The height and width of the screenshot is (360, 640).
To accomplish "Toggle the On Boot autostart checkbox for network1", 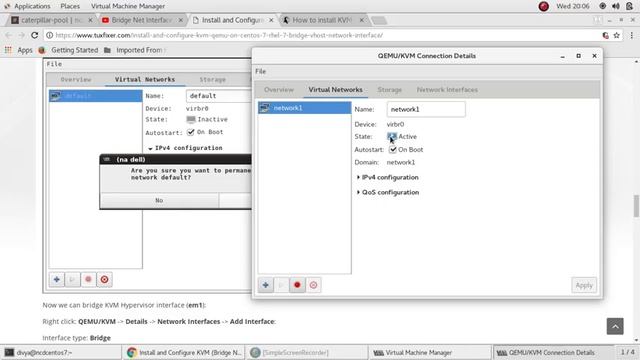I will [393, 149].
